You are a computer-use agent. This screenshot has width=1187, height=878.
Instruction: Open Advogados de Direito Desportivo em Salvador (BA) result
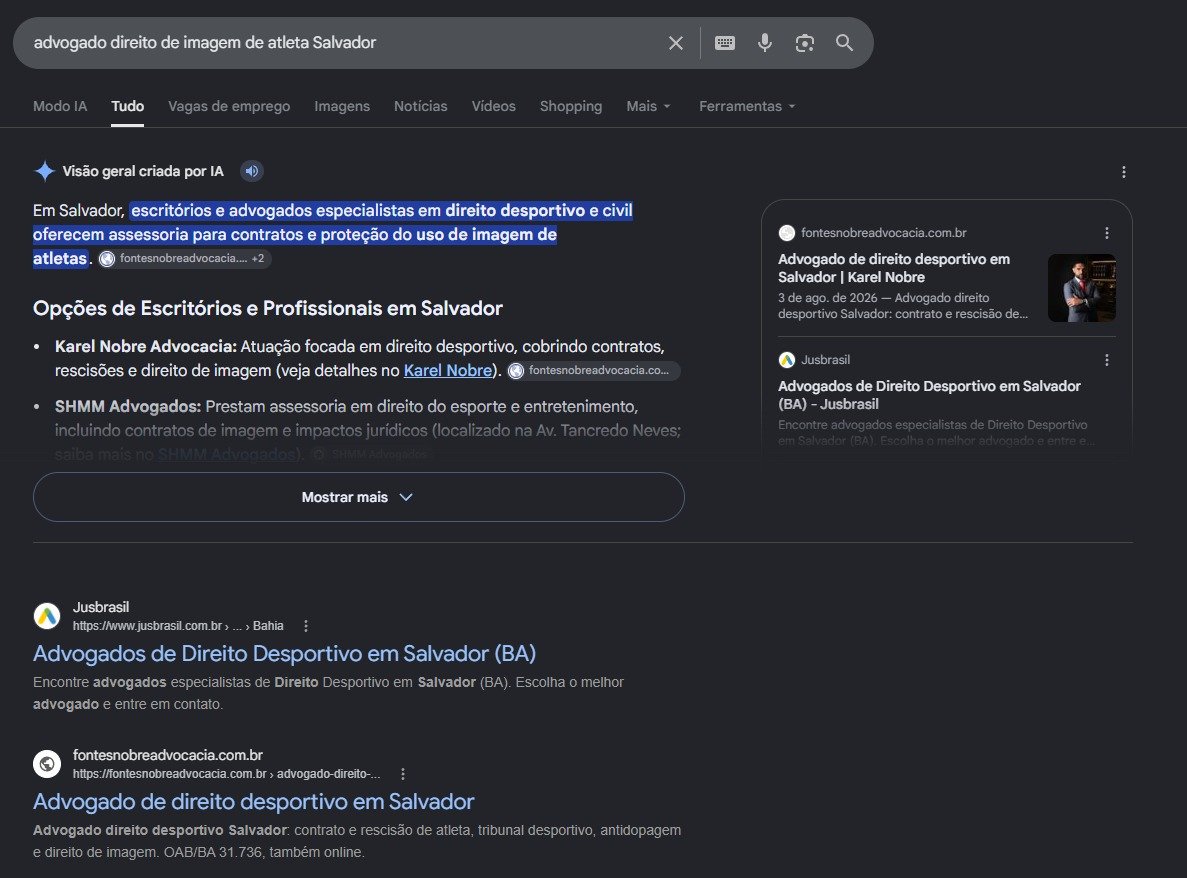click(285, 653)
